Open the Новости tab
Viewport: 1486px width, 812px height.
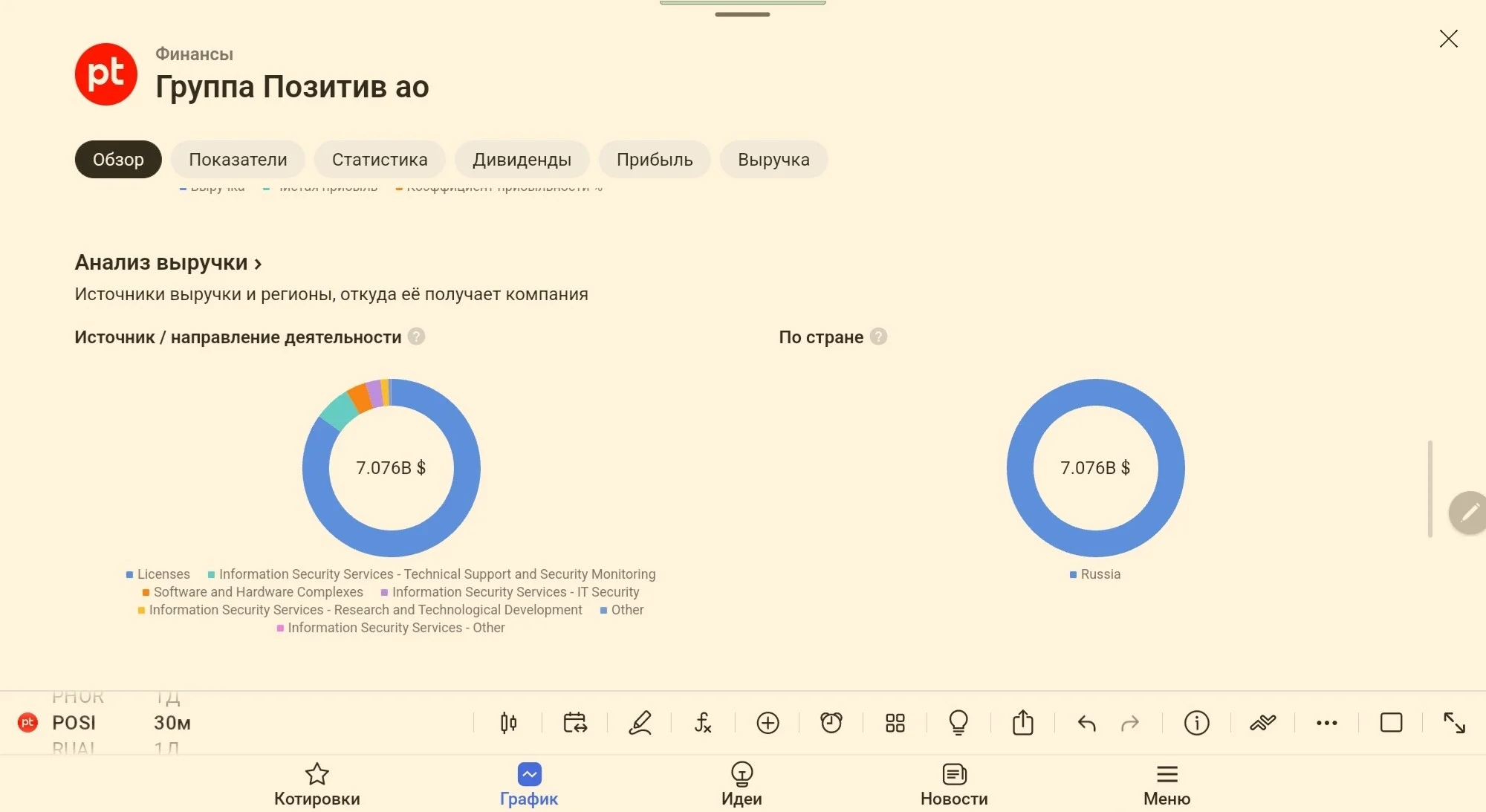[x=954, y=785]
